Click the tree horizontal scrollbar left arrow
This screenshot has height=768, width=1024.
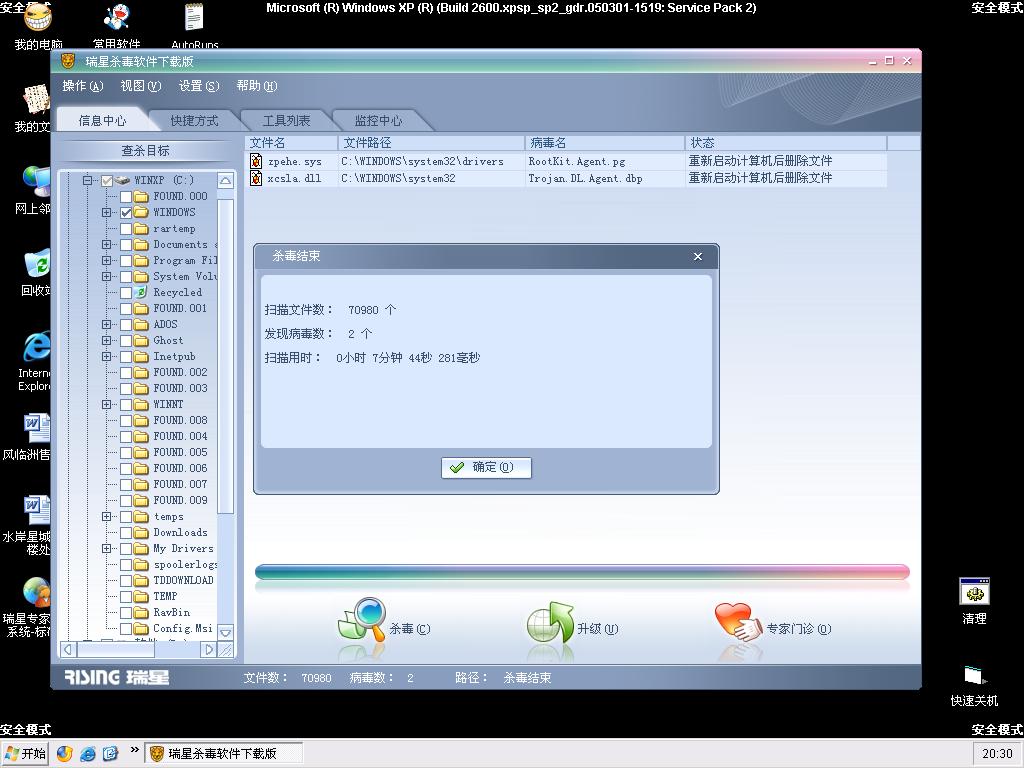tap(68, 649)
